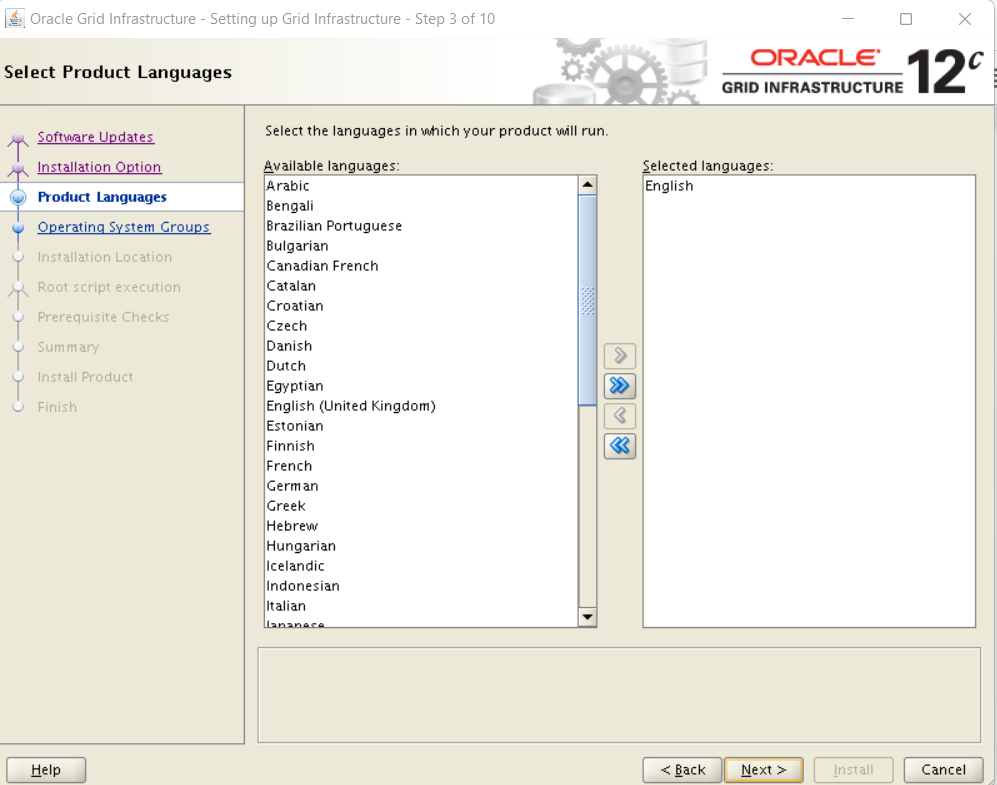The height and width of the screenshot is (785, 997).
Task: Select Hebrew in Available languages
Action: (x=421, y=526)
